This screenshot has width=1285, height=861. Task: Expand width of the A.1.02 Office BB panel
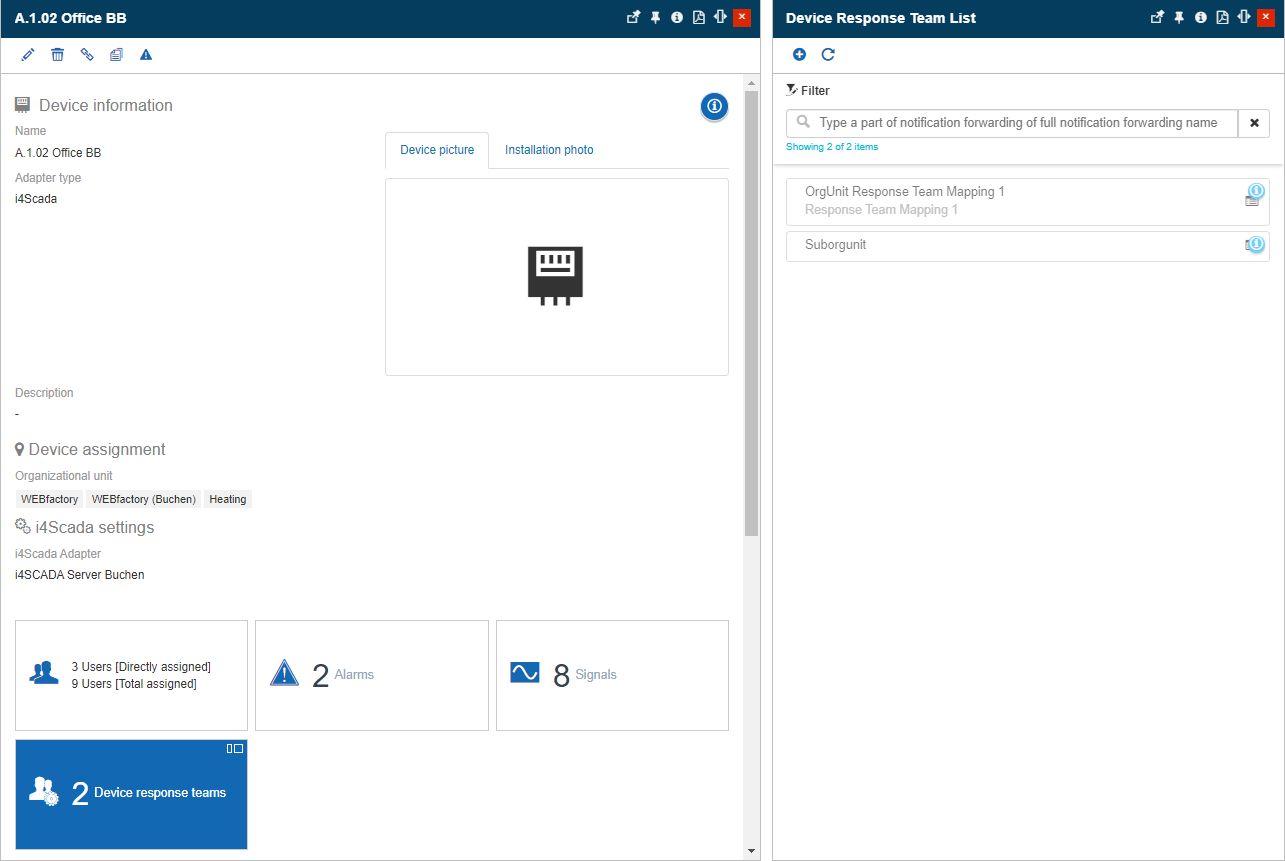point(719,17)
